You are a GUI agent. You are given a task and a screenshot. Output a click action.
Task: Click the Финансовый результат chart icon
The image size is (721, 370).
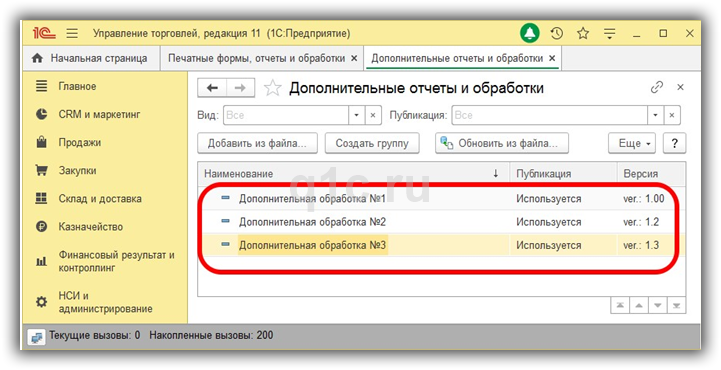pyautogui.click(x=41, y=262)
